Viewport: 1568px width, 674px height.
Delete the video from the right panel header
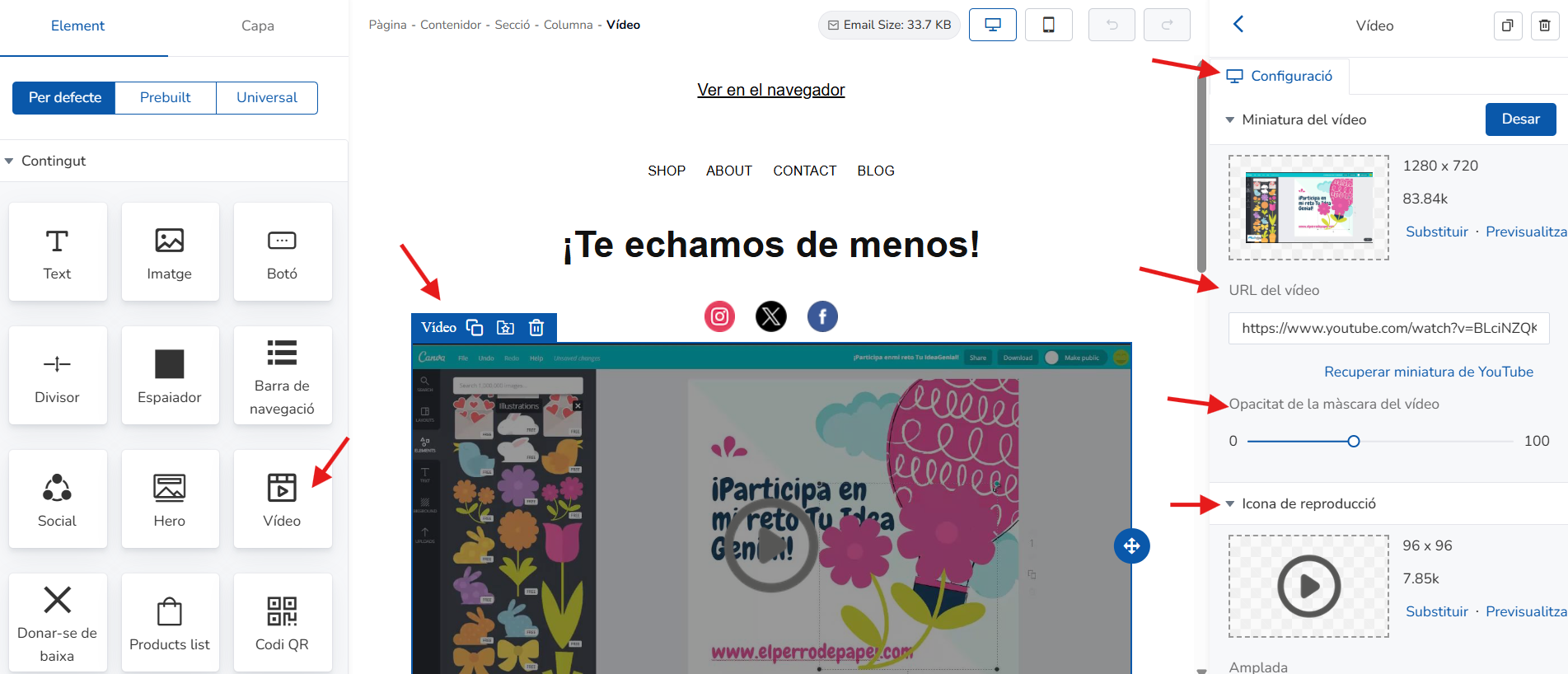1545,26
